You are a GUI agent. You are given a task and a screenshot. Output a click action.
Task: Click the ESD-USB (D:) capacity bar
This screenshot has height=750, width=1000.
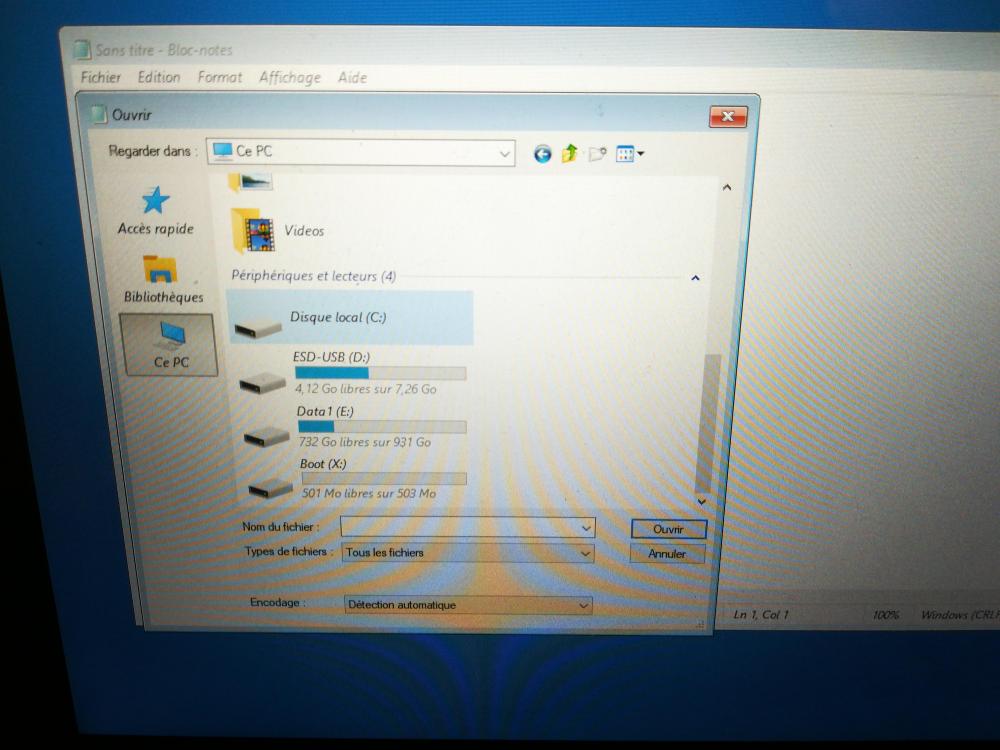coord(381,372)
